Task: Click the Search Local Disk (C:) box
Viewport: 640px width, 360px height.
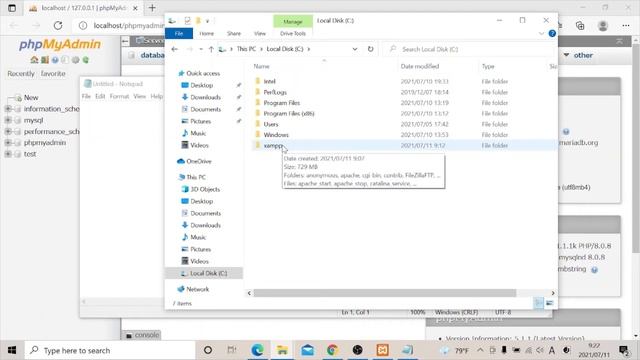Action: click(x=469, y=49)
